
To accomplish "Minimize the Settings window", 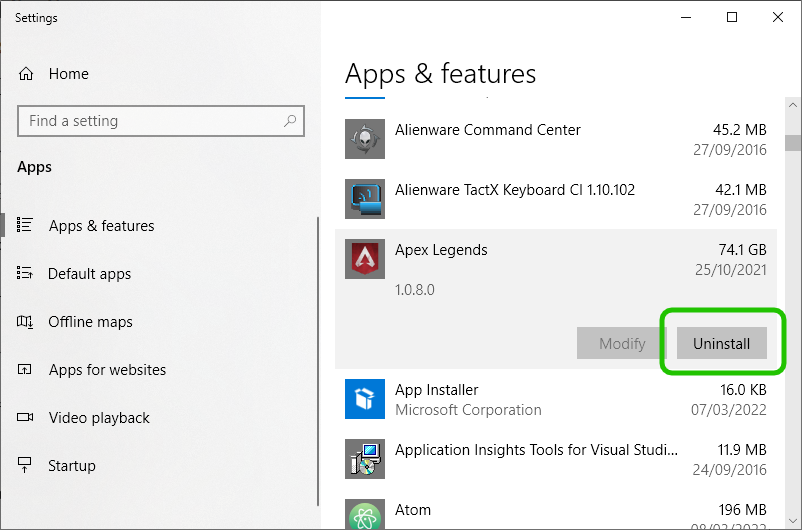I will (686, 17).
